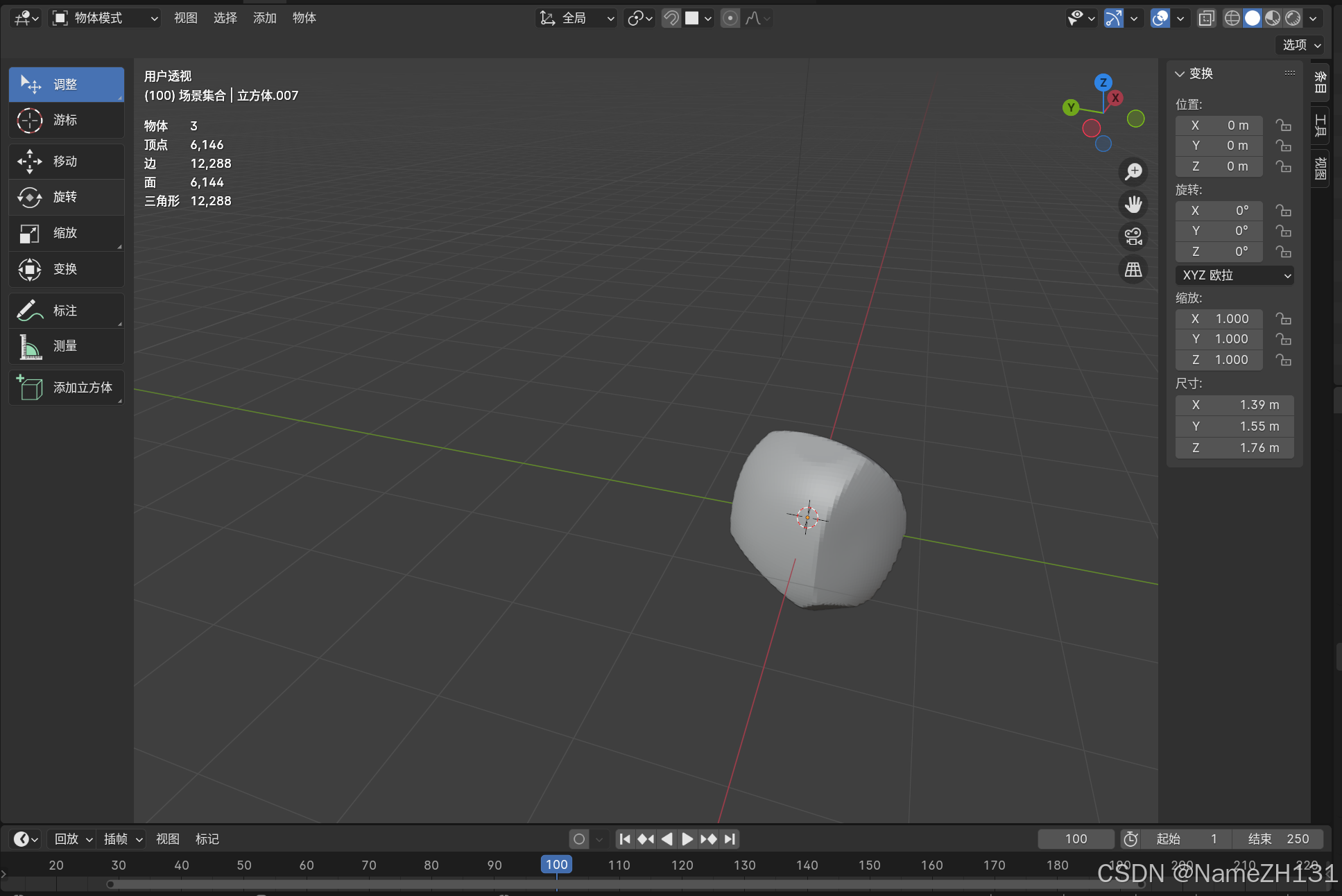1342x896 pixels.
Task: Open the 选项 (Options) button
Action: click(1300, 45)
